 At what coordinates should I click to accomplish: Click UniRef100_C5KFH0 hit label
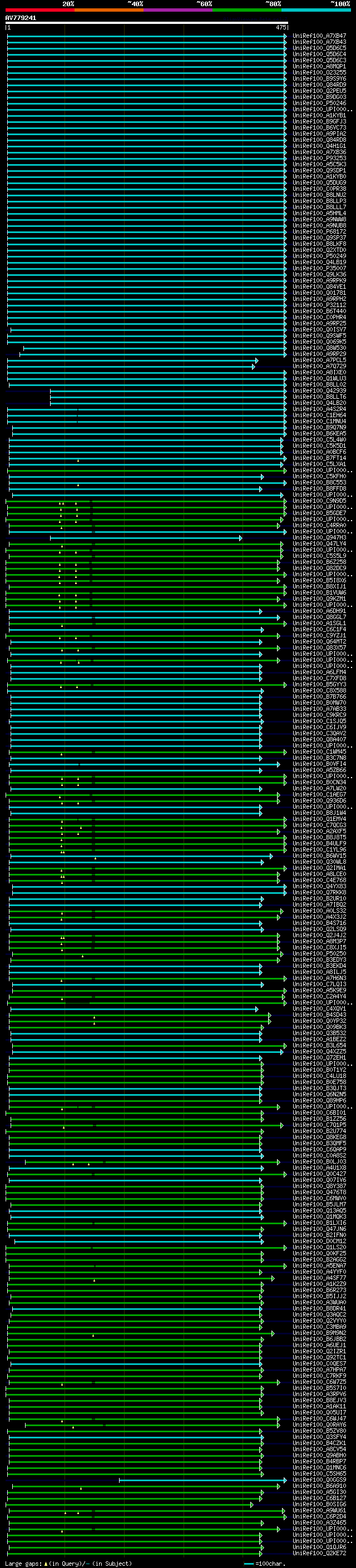(319, 476)
